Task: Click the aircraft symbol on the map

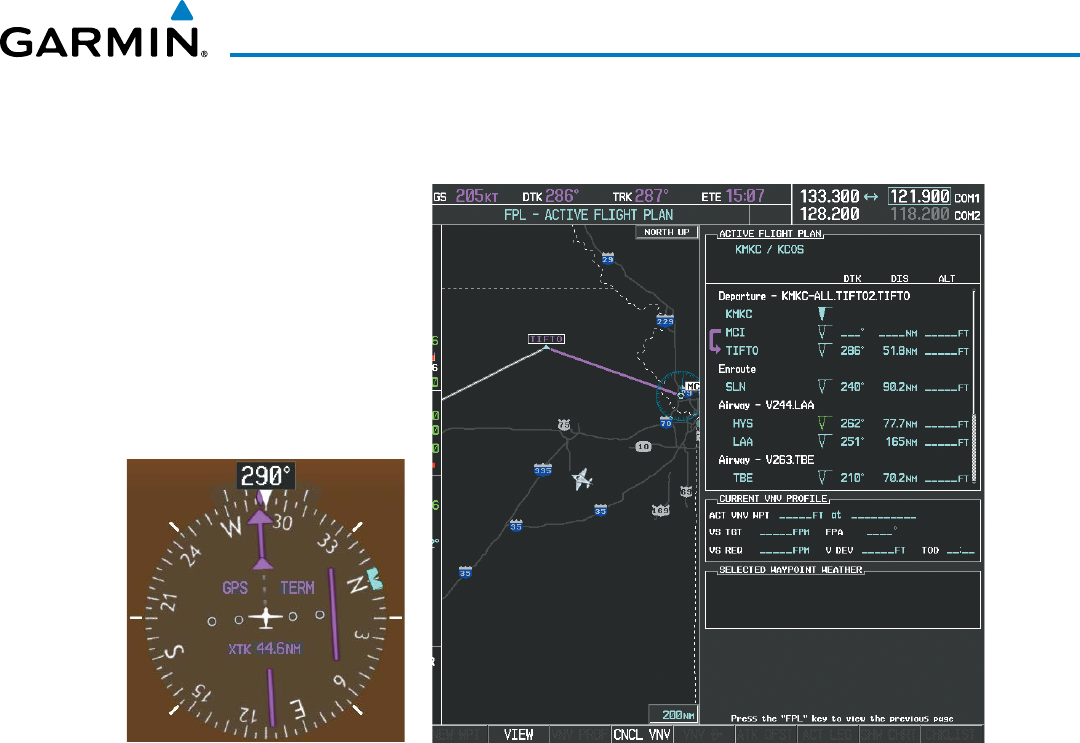Action: pyautogui.click(x=582, y=479)
